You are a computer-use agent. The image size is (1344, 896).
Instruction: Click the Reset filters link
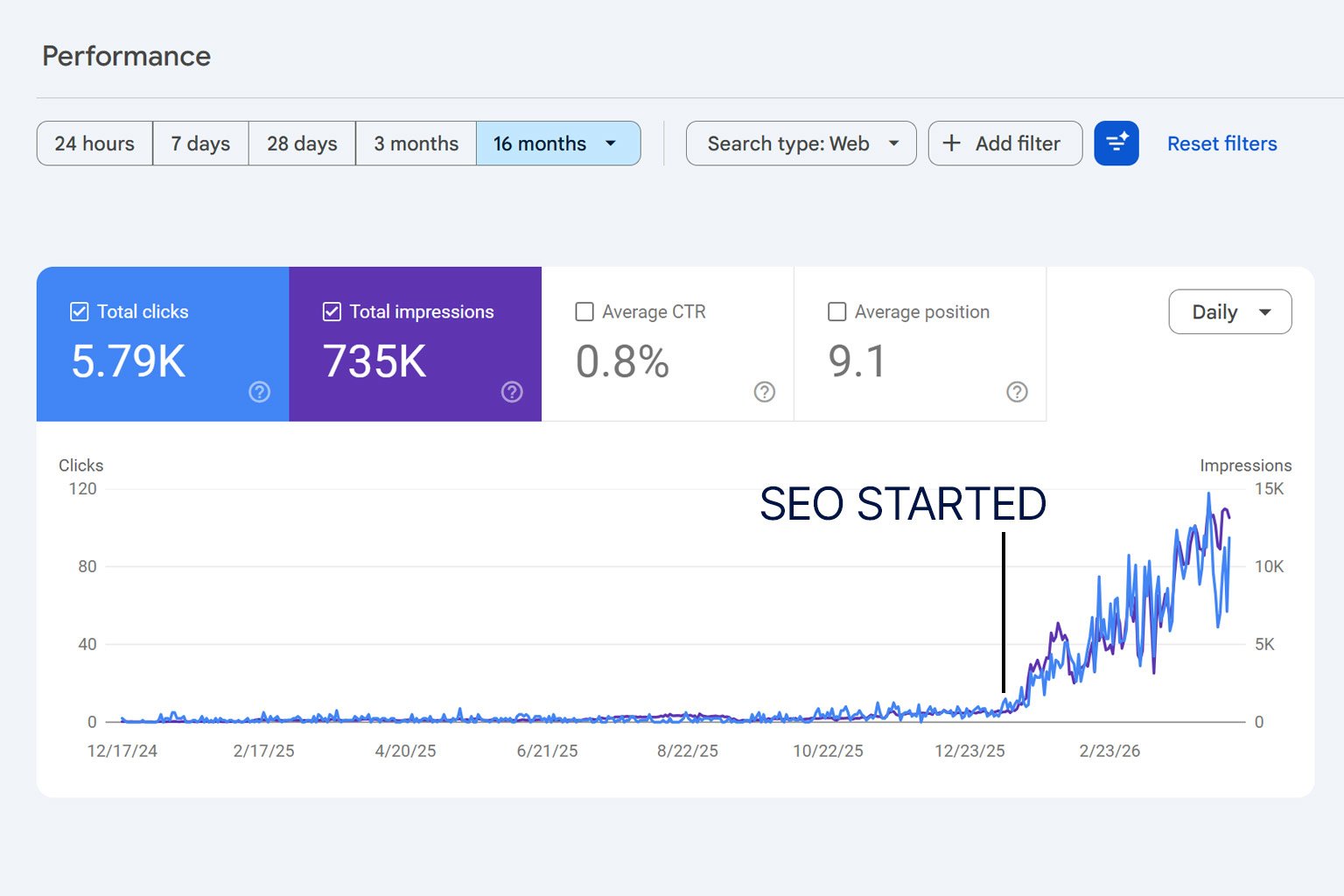coord(1221,143)
